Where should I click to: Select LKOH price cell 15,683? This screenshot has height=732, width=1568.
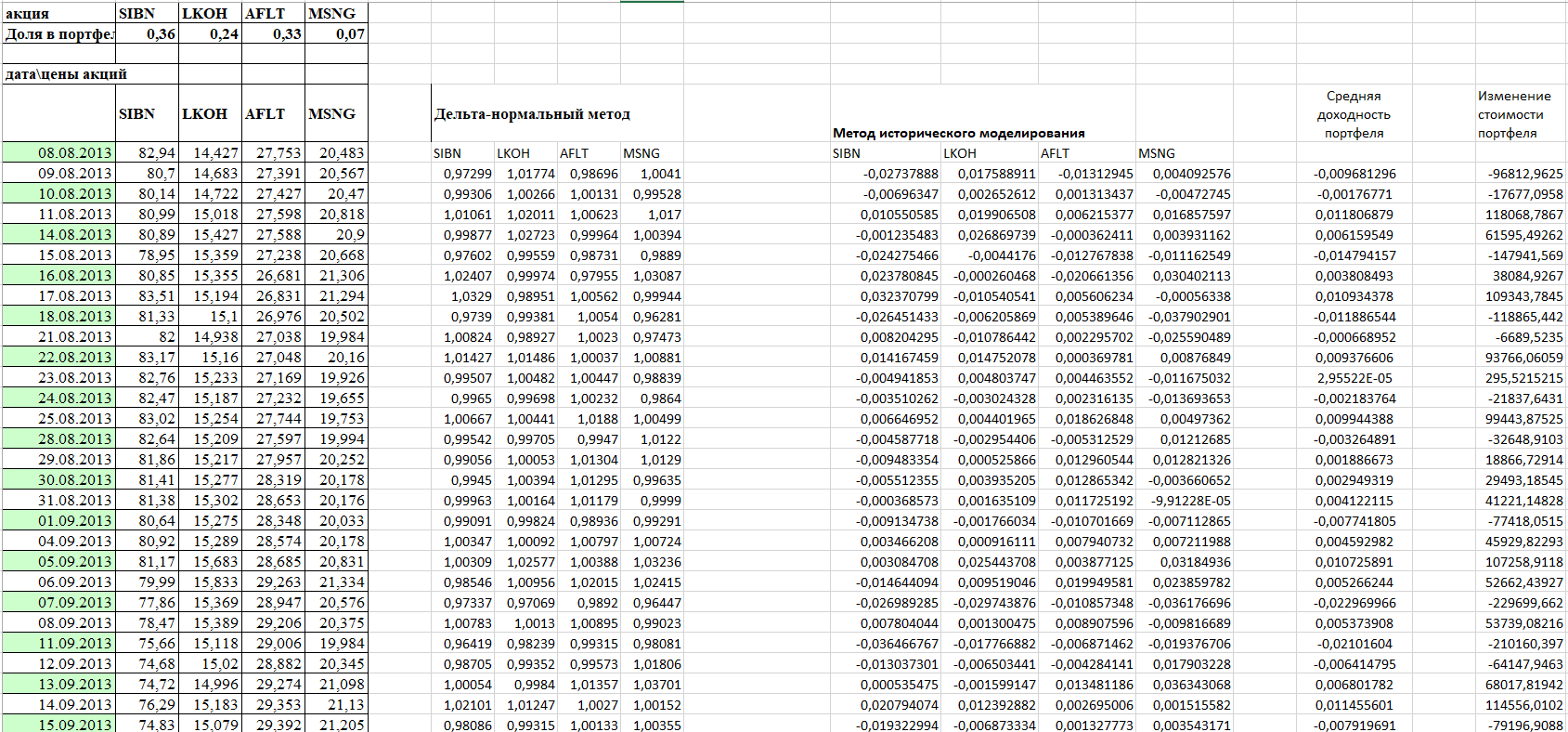[x=211, y=561]
